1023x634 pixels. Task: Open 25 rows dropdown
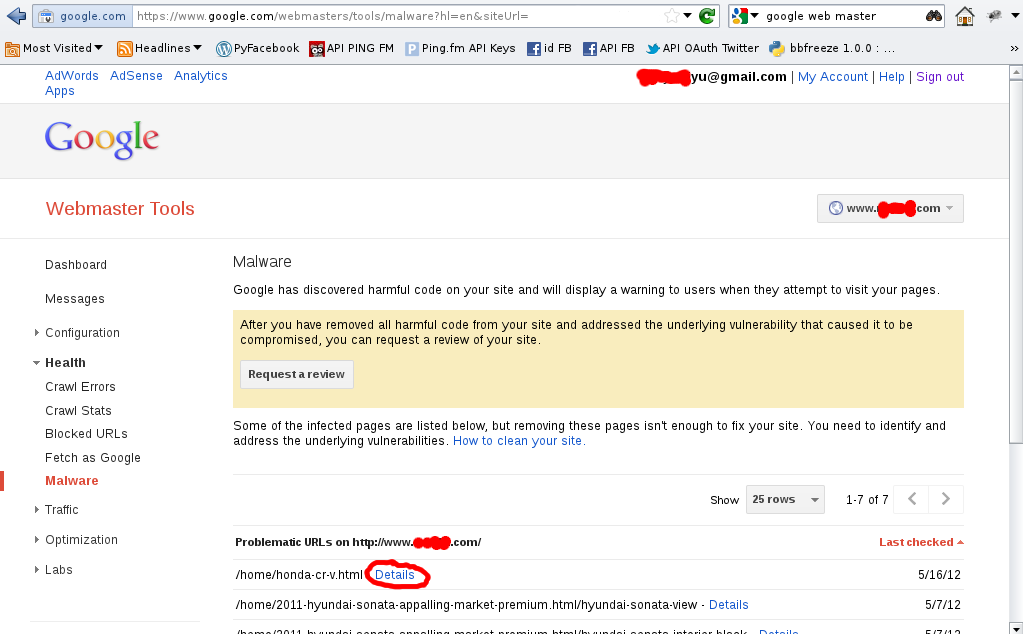786,500
